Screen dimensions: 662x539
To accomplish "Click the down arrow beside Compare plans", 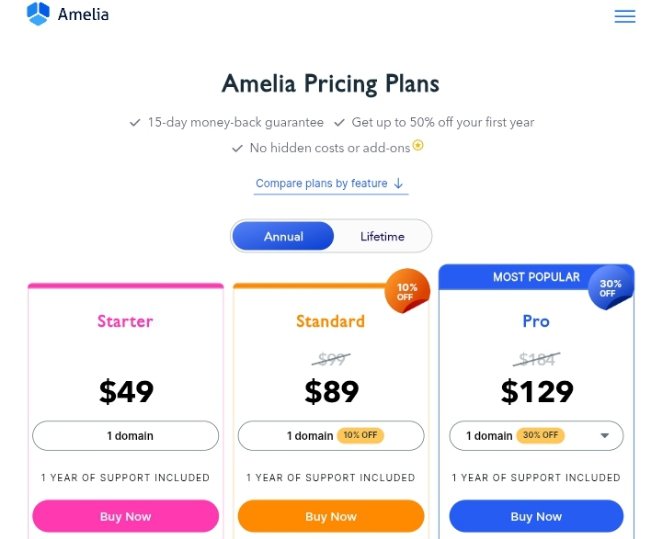I will pos(398,183).
